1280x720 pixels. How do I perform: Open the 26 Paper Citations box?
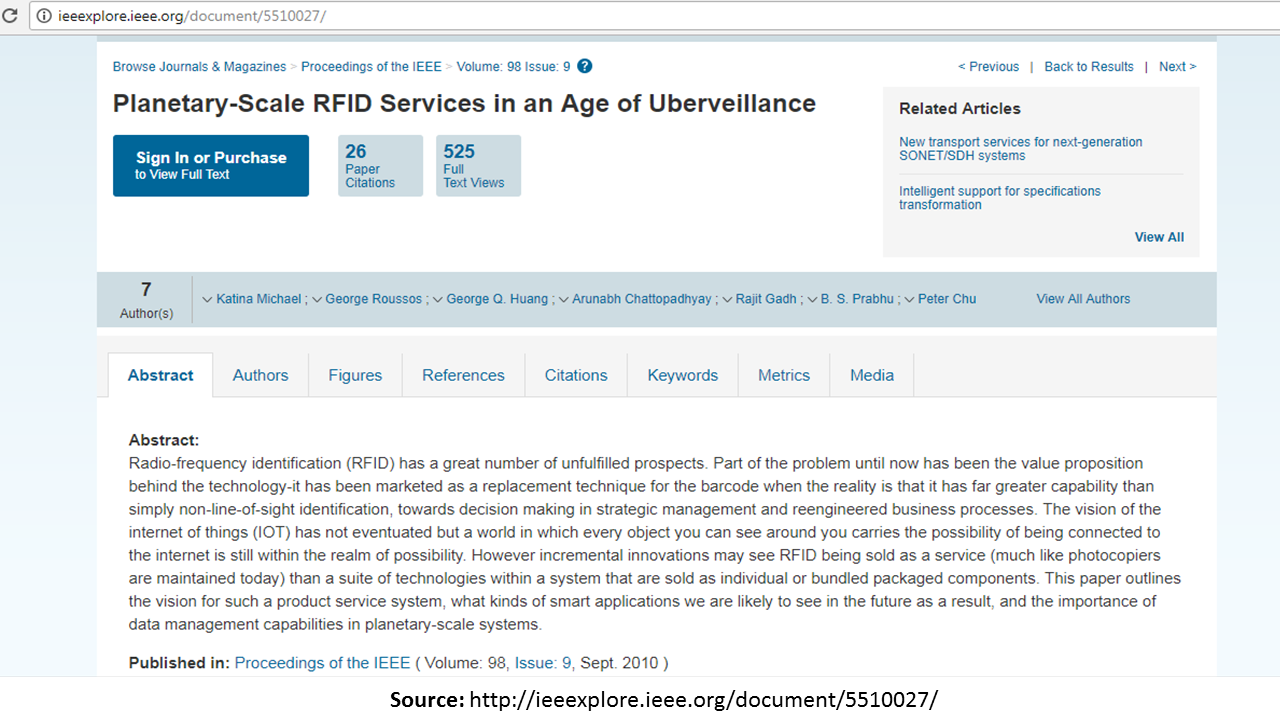click(x=380, y=165)
